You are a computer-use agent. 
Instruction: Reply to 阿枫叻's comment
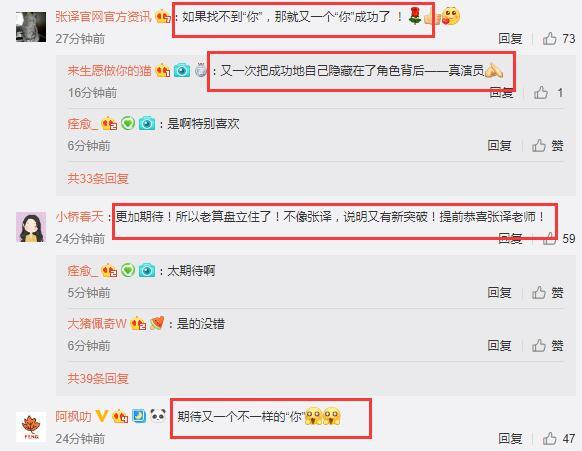coord(510,438)
